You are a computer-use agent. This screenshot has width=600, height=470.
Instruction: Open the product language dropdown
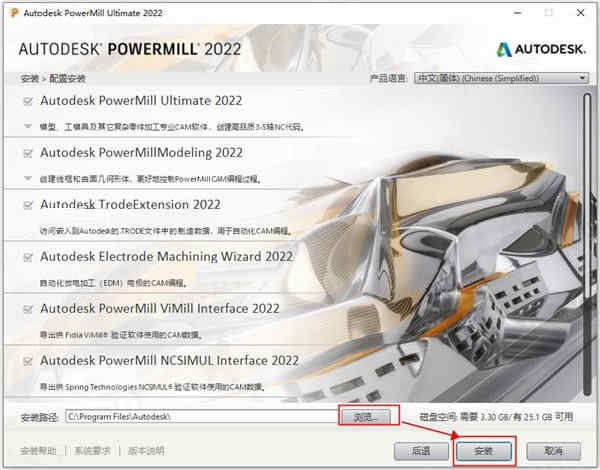pos(501,78)
